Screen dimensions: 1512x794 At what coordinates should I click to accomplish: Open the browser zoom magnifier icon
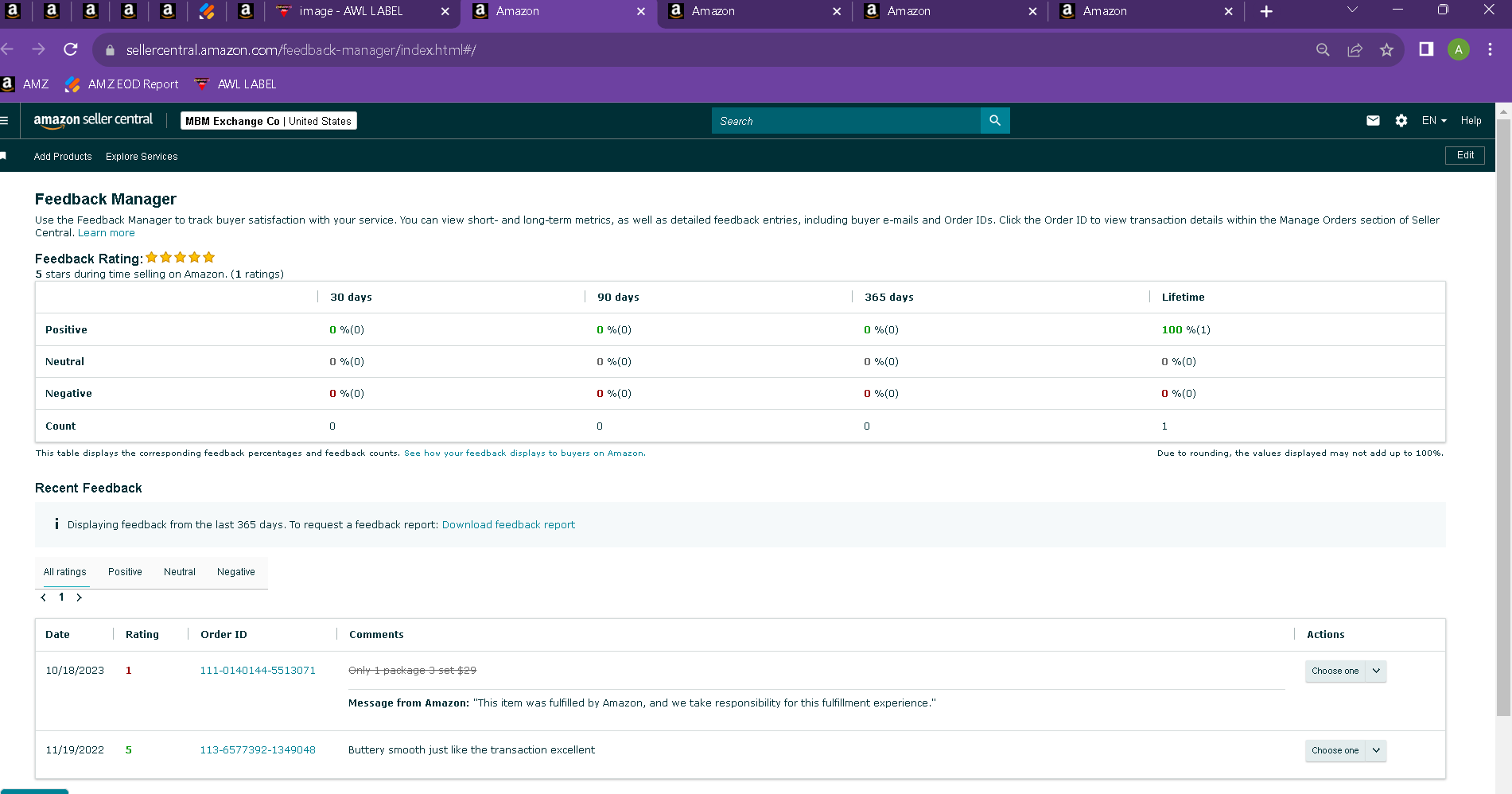[1323, 50]
